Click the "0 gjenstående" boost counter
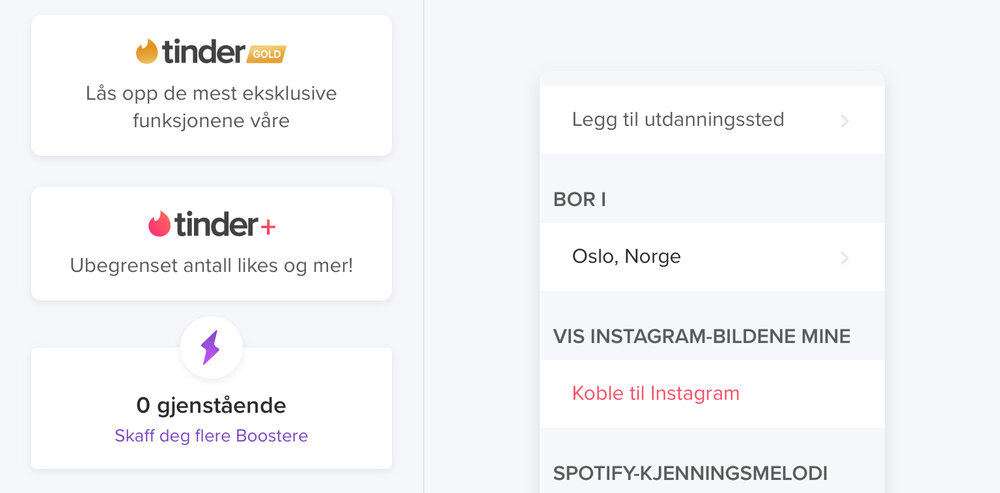Screen dimensions: 1000x493 coord(211,405)
